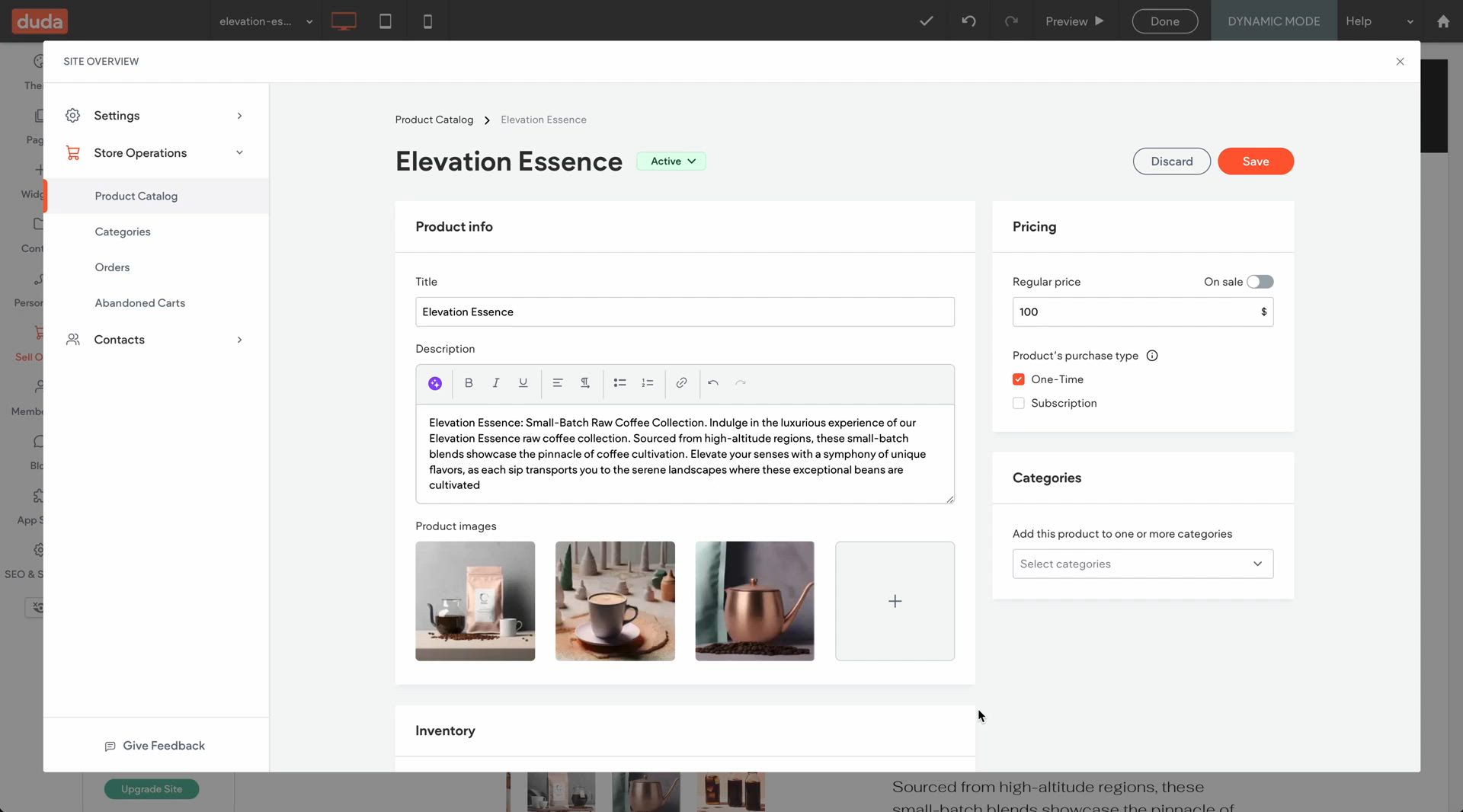Open Orders in Store Operations menu

[112, 267]
